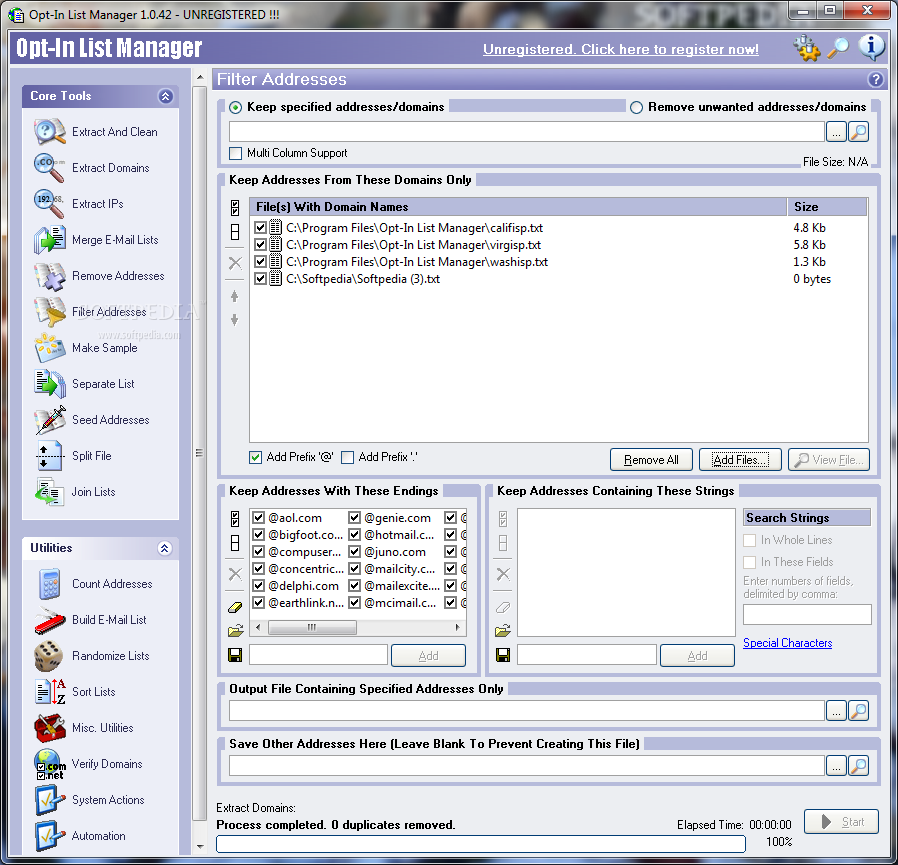Click the register now link
The image size is (898, 865).
point(621,49)
